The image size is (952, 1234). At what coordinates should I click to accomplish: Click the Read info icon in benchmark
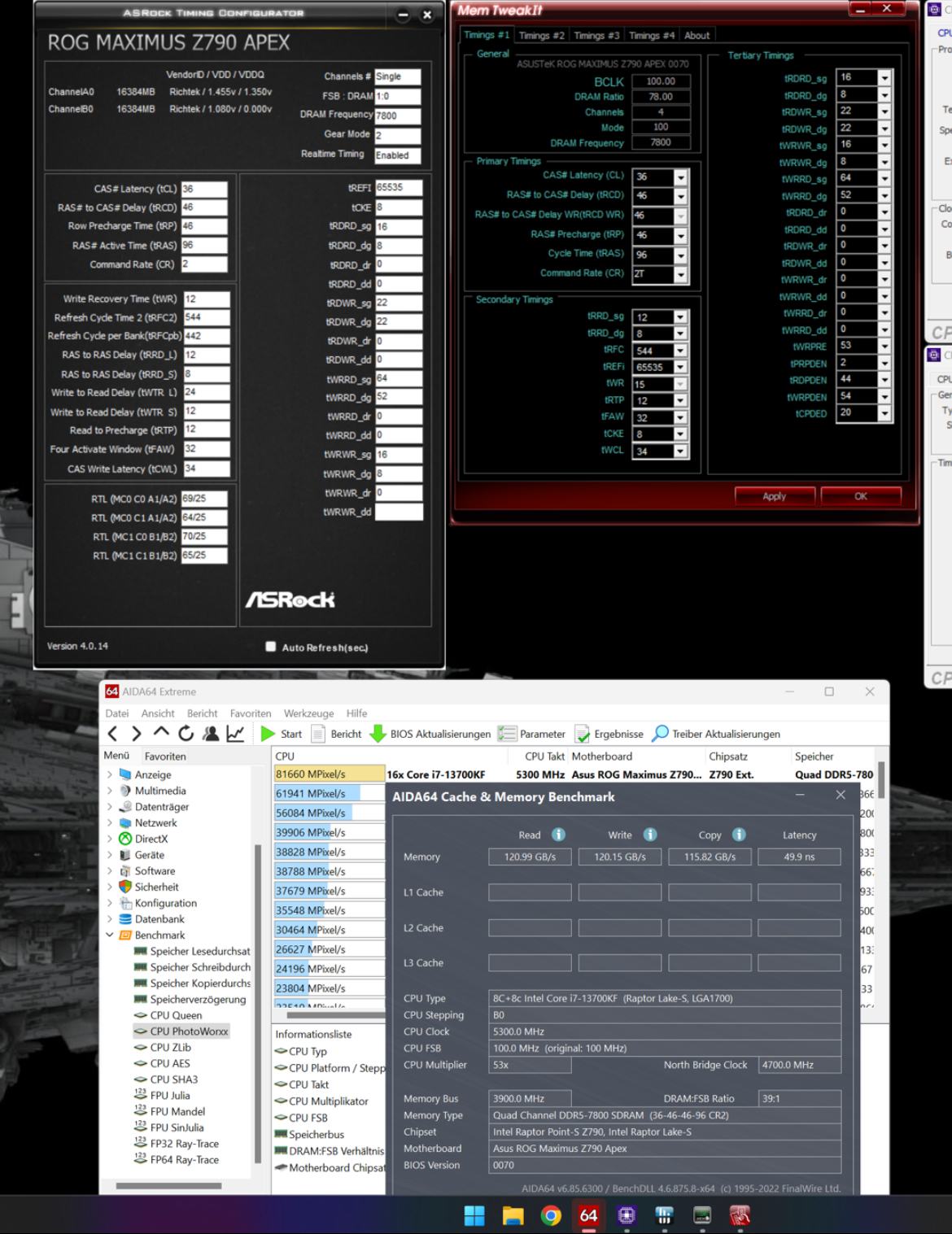click(558, 835)
